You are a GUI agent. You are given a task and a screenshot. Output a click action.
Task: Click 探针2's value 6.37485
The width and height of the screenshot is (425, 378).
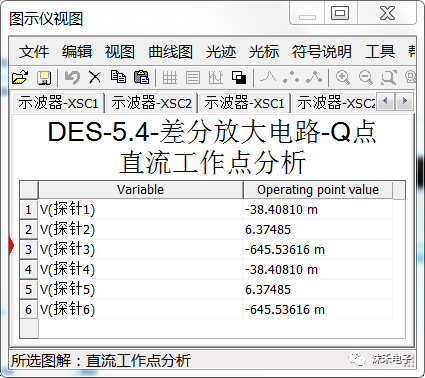point(318,230)
